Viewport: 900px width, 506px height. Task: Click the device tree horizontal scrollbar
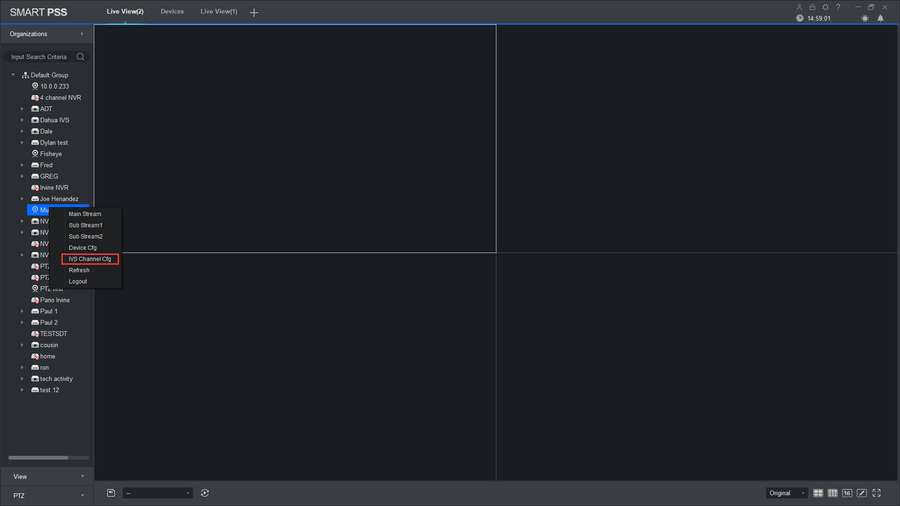[38, 458]
